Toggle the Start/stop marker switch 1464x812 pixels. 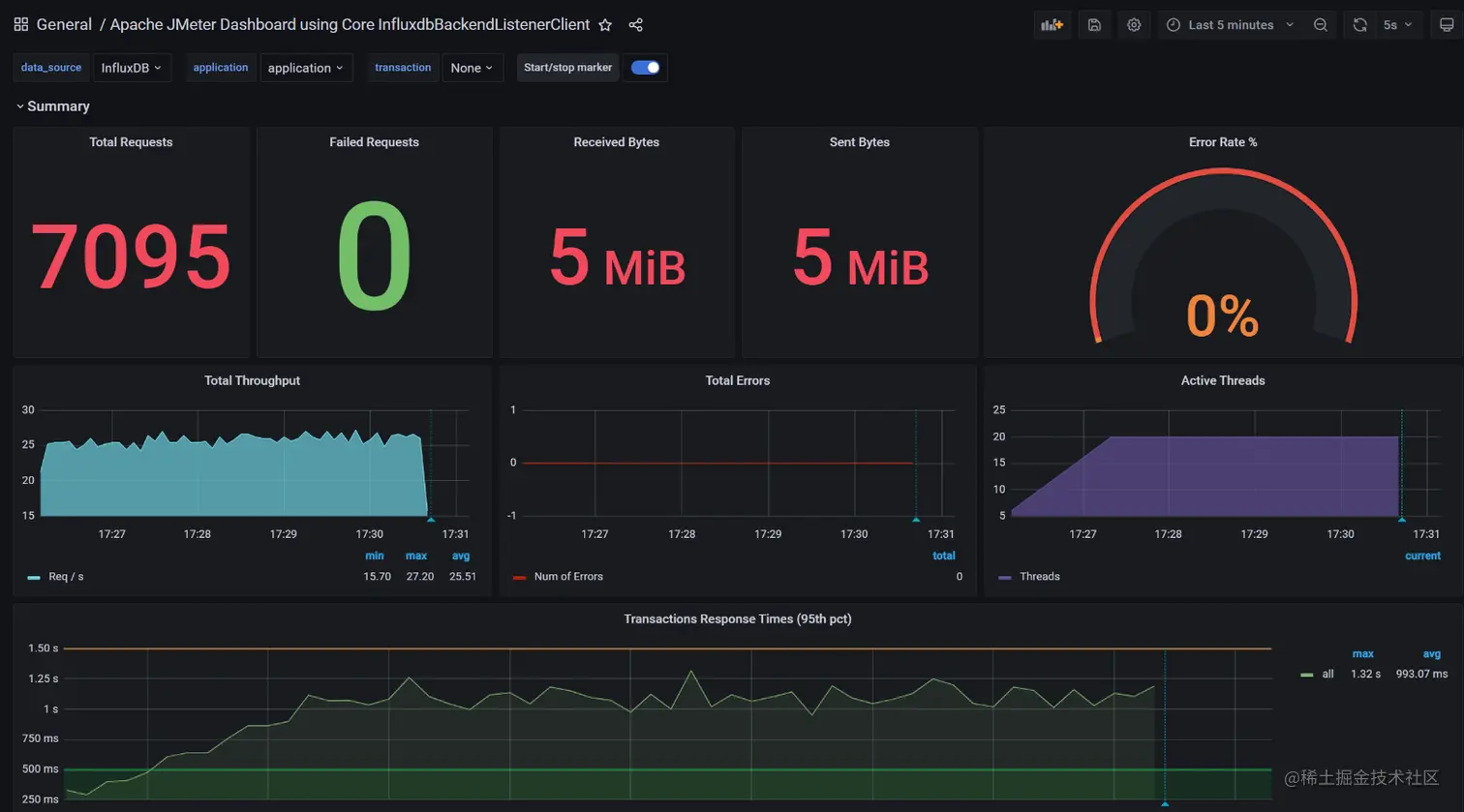pos(645,68)
